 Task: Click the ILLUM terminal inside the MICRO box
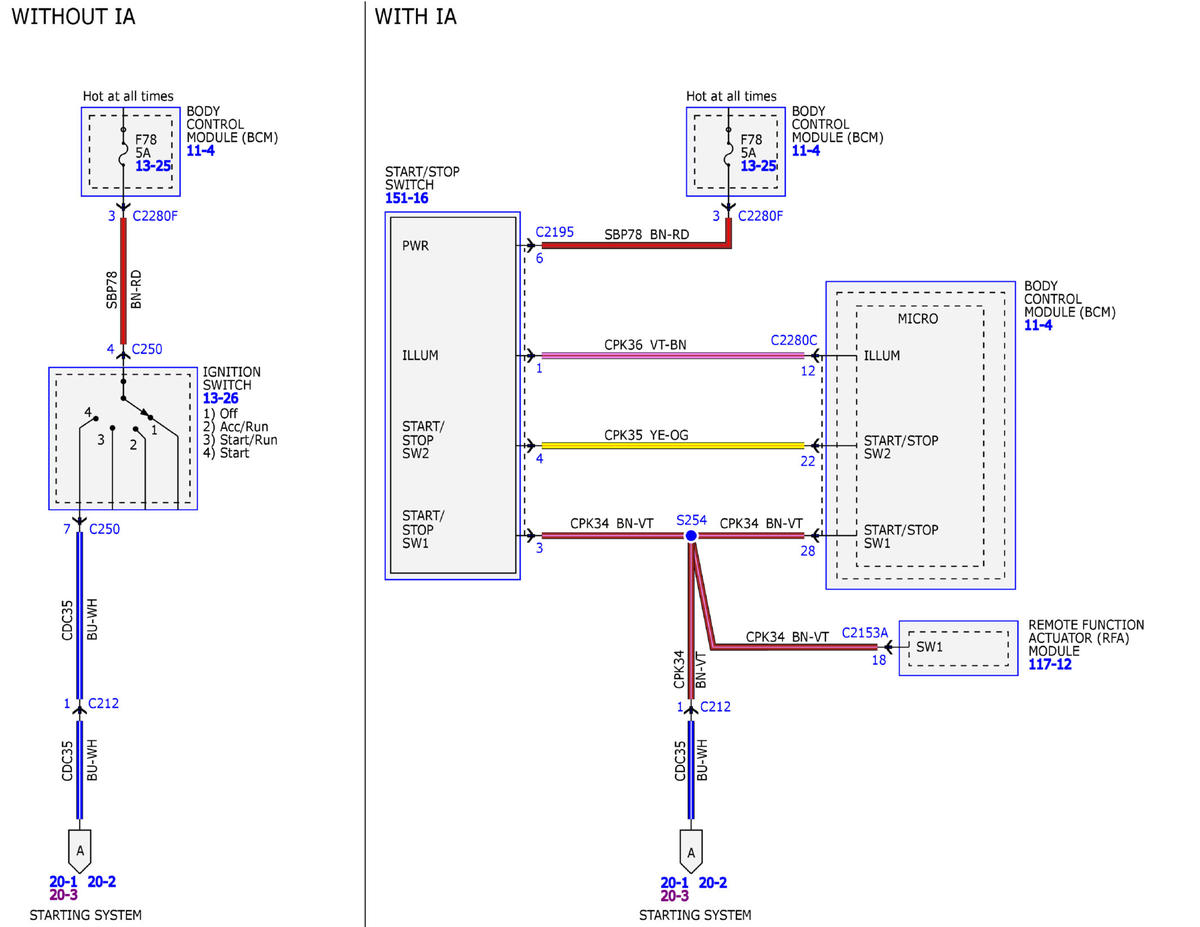pos(882,355)
